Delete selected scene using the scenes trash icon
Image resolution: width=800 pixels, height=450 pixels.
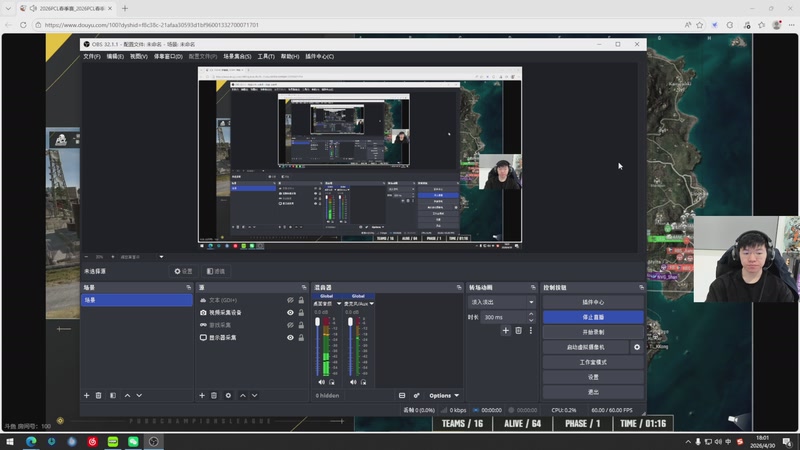98,395
